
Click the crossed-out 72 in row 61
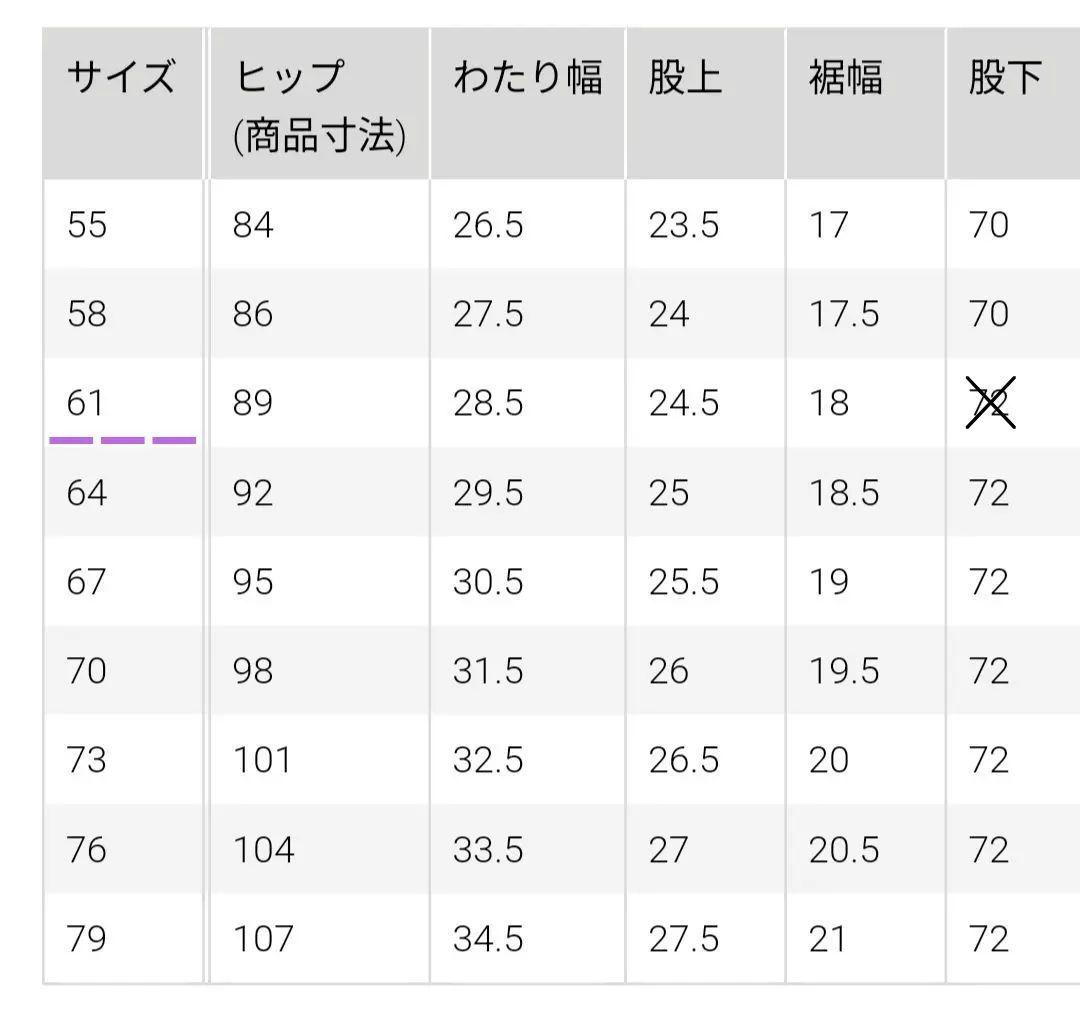(990, 403)
